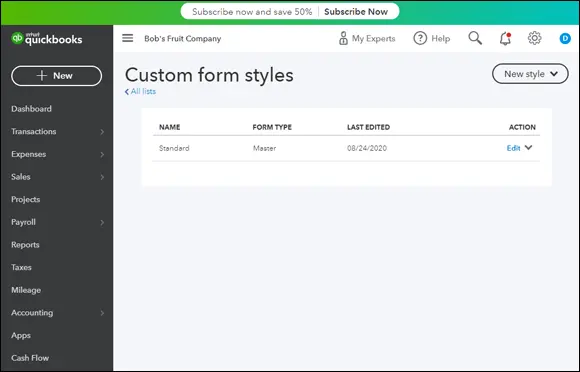Open Cash Flow in the sidebar

pyautogui.click(x=30, y=358)
